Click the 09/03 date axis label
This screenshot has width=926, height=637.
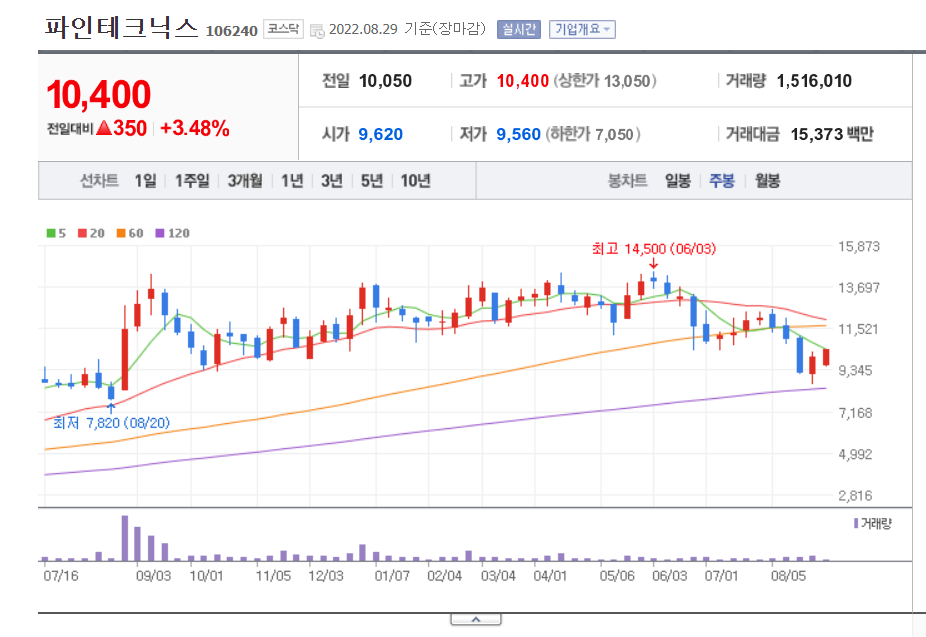coord(154,576)
